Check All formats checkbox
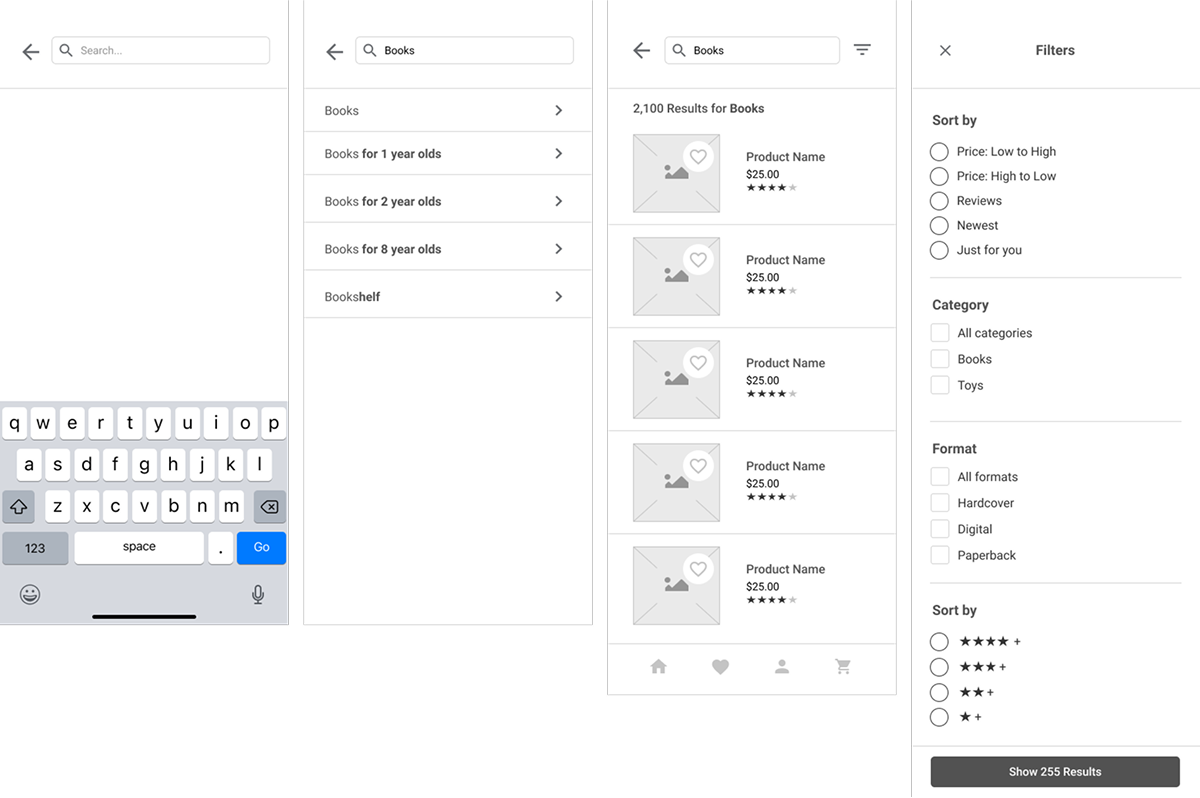1200x798 pixels. coord(940,477)
